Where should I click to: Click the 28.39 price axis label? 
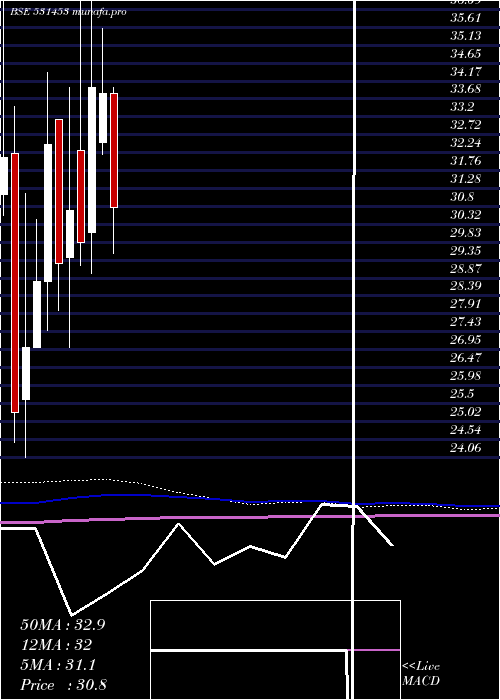coord(466,286)
